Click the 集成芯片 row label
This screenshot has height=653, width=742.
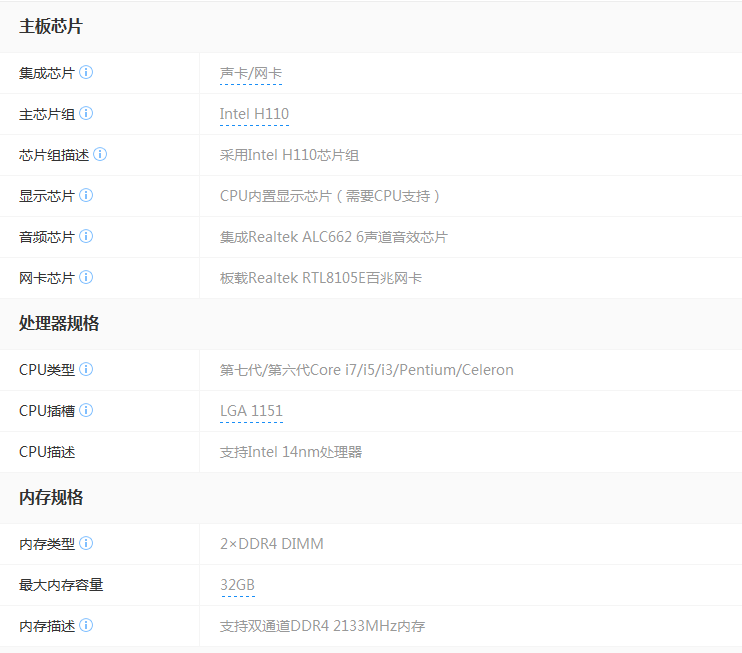(47, 73)
